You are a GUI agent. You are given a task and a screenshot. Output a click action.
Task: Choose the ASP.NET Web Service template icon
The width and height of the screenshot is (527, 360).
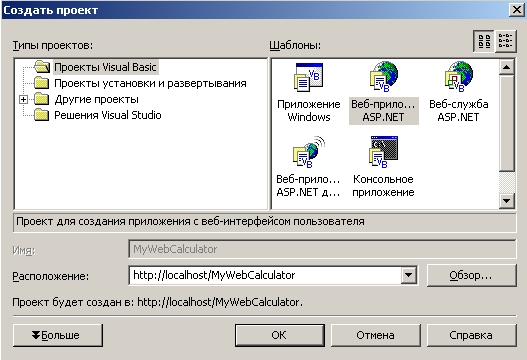458,77
